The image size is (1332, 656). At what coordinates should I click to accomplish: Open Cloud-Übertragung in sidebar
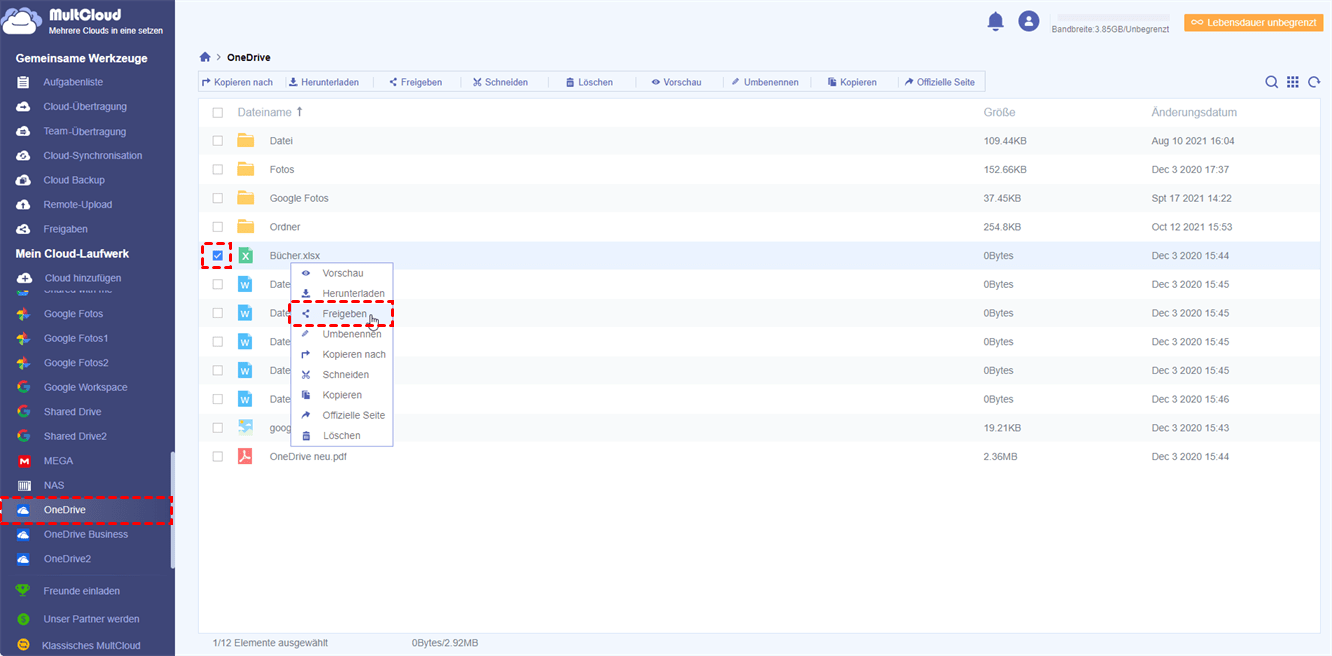pos(85,106)
